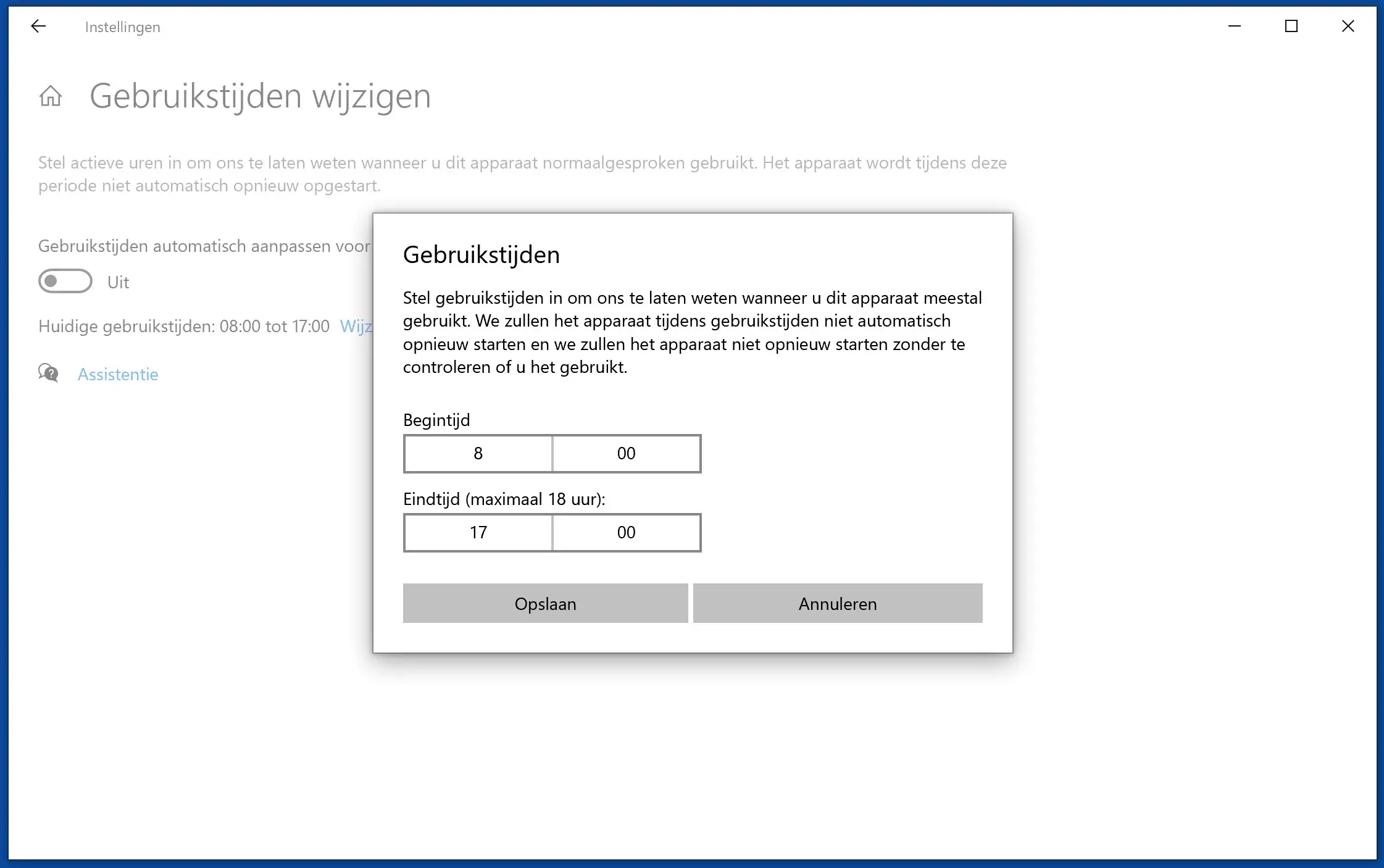1384x868 pixels.
Task: Select the Begintijd hour field showing 8
Action: coord(478,454)
